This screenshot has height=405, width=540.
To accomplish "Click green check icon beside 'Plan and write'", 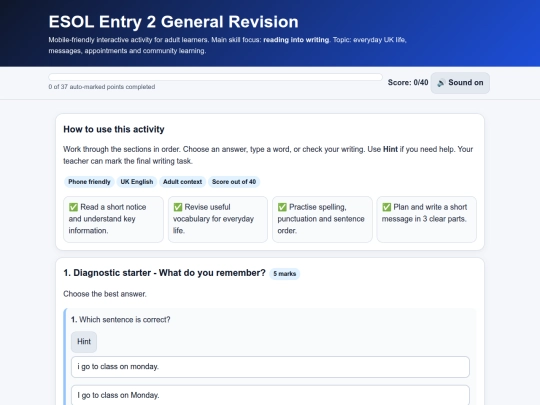I will [x=386, y=207].
